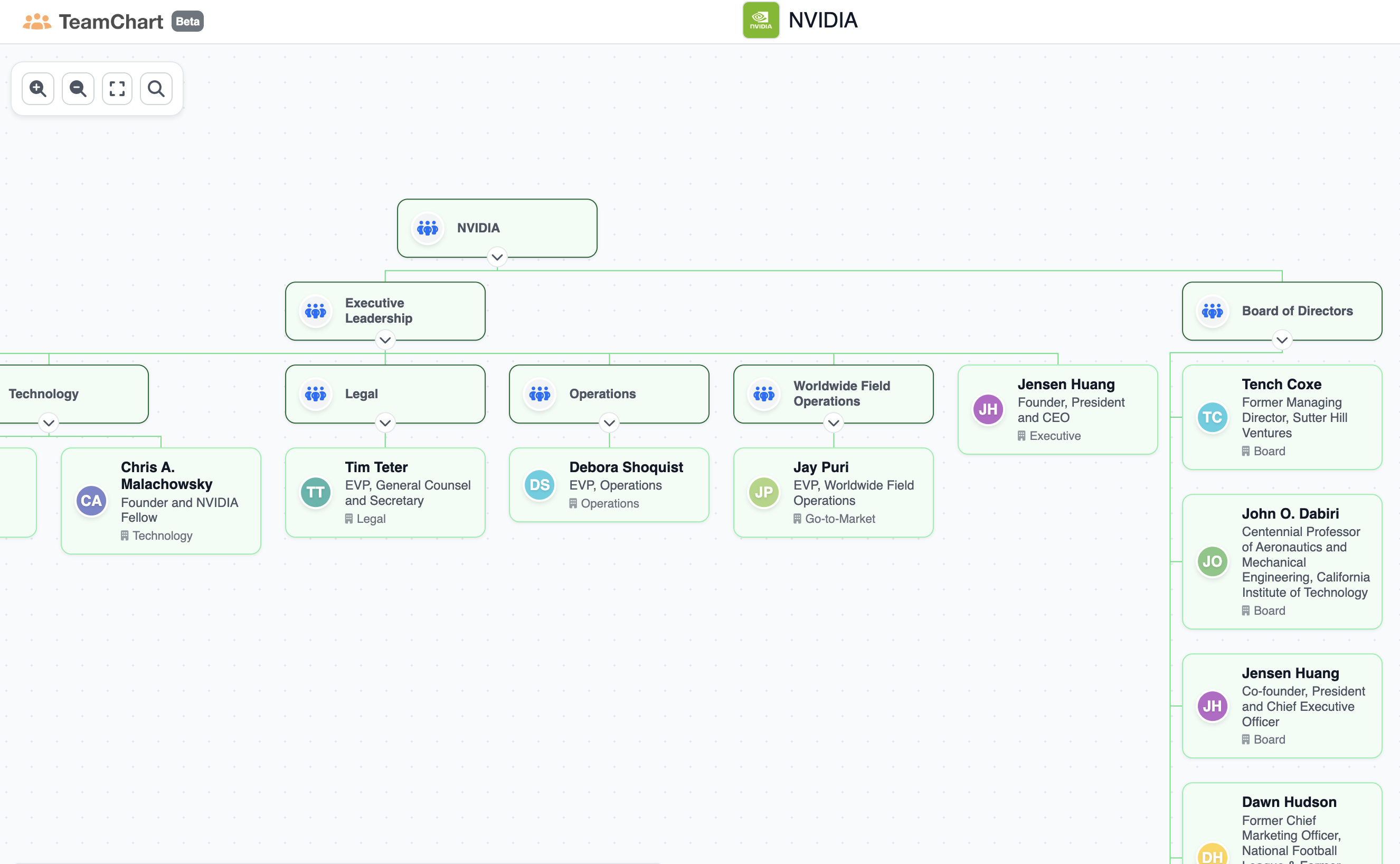Collapse the Board of Directors chevron
The height and width of the screenshot is (864, 1400).
click(x=1282, y=340)
